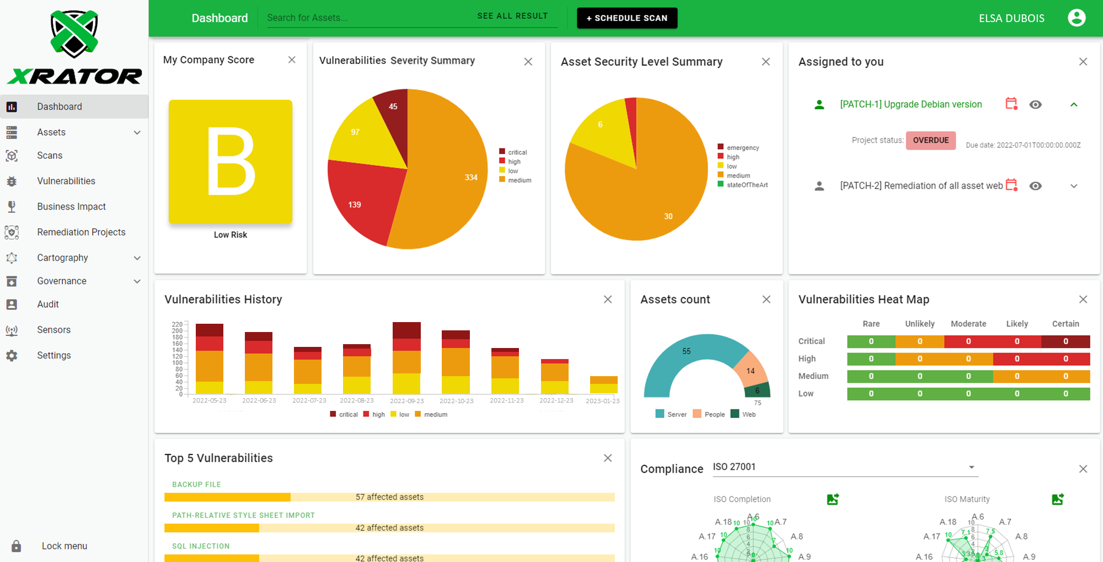This screenshot has width=1103, height=562.
Task: Click the Search for Assets input field
Action: (368, 18)
